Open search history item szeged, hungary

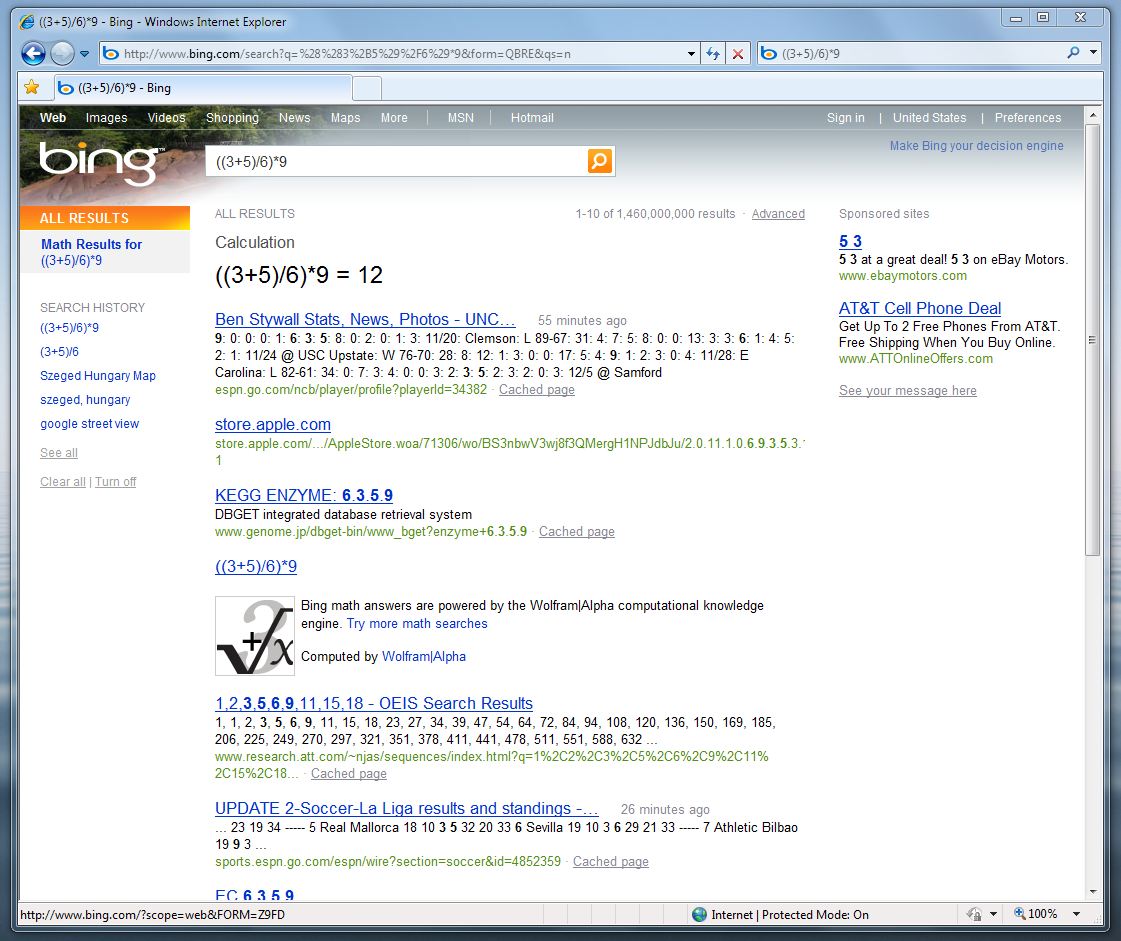85,400
